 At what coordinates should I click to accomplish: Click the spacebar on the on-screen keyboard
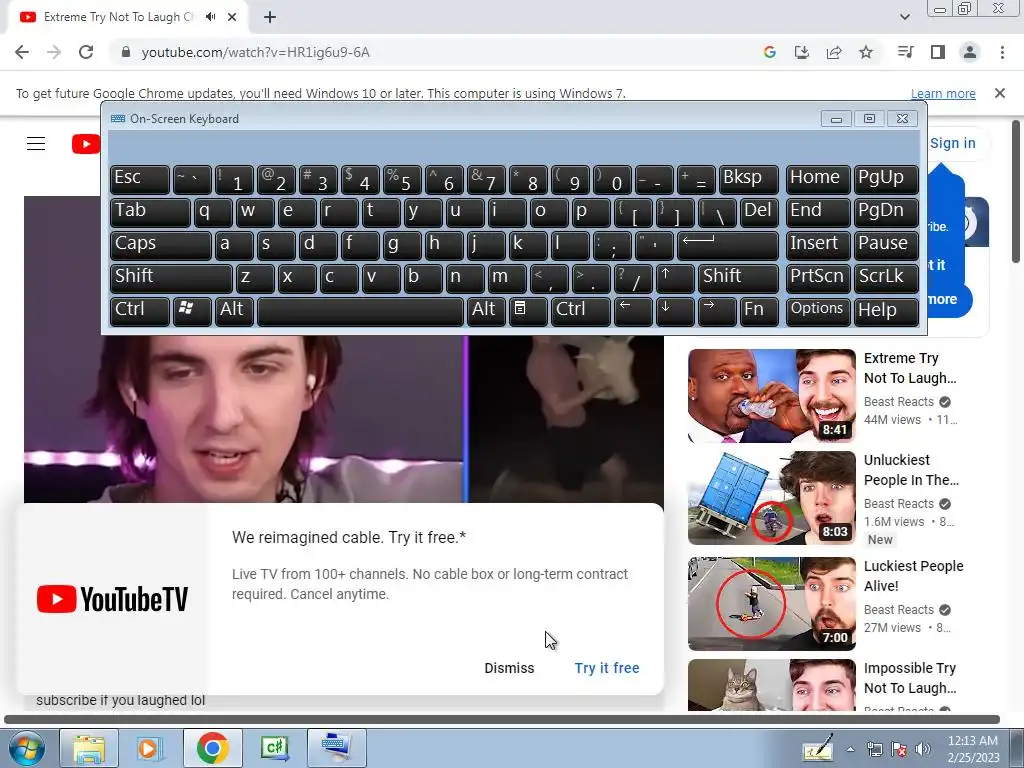(x=360, y=311)
